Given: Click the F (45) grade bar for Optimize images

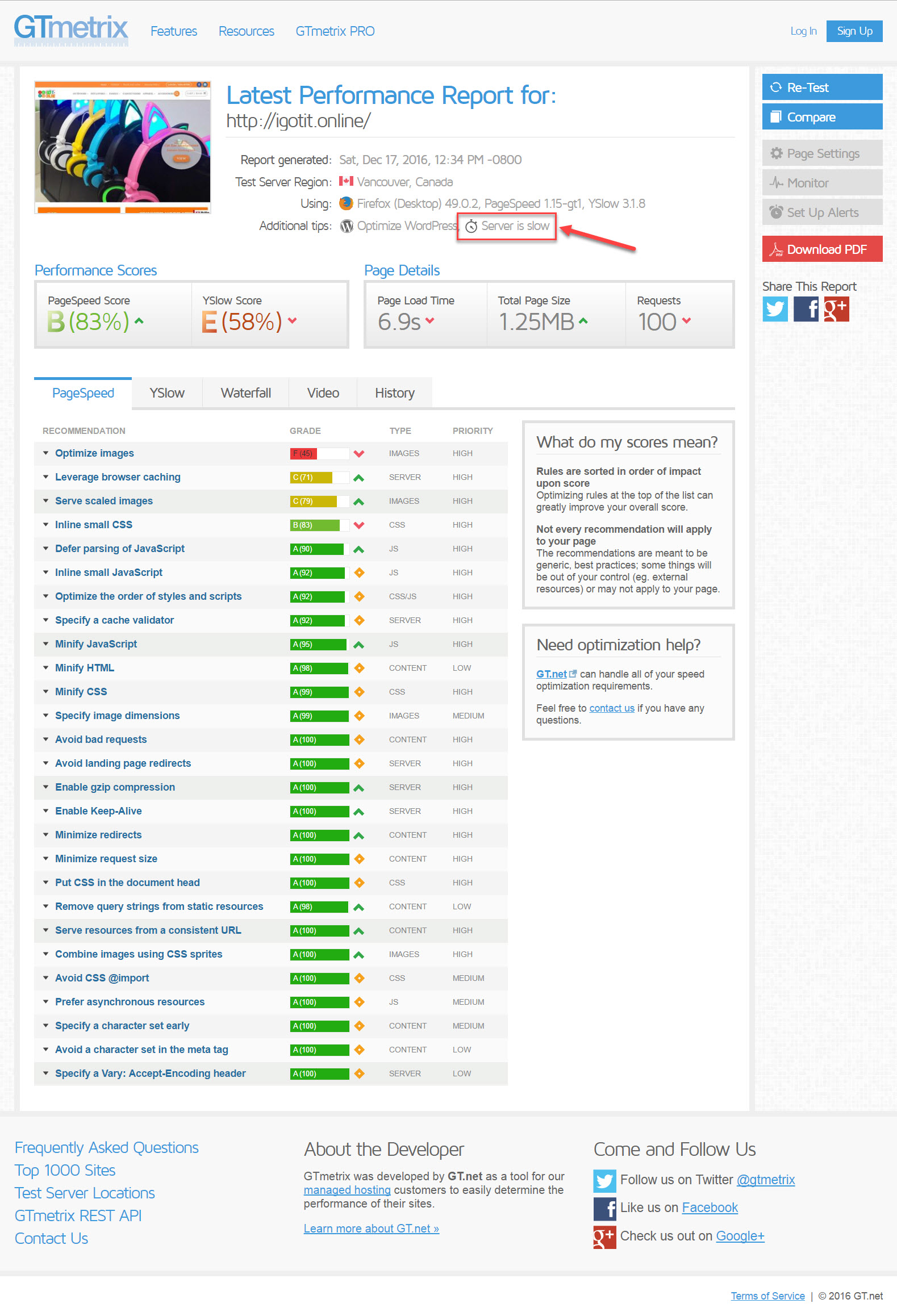Looking at the screenshot, I should click(320, 454).
